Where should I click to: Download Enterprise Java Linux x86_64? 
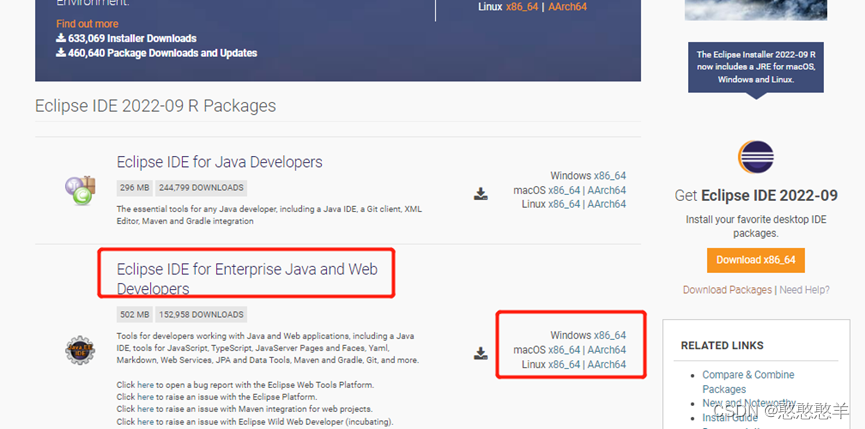tap(564, 364)
